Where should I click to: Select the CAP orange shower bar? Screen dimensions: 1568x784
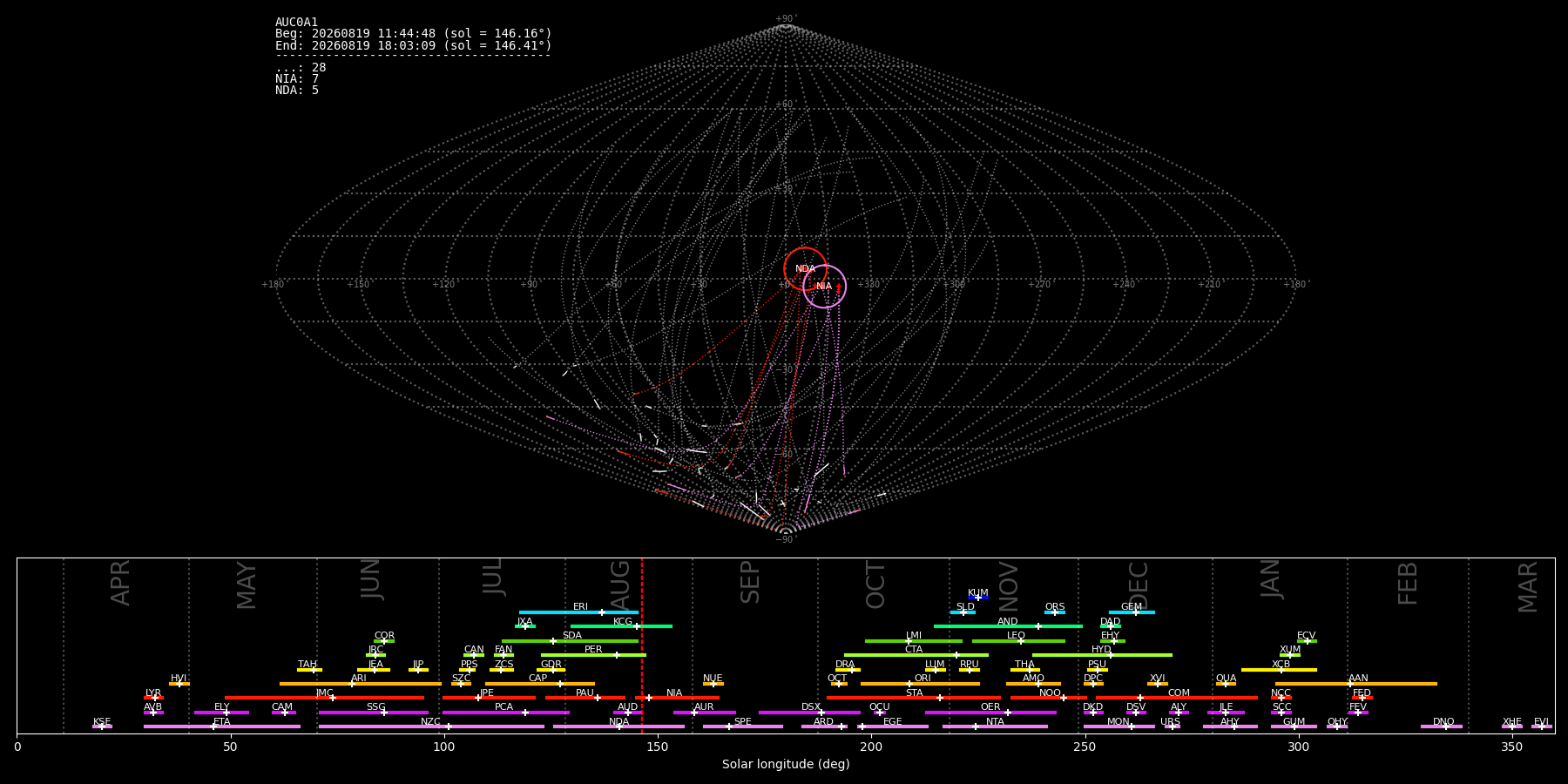[x=540, y=684]
